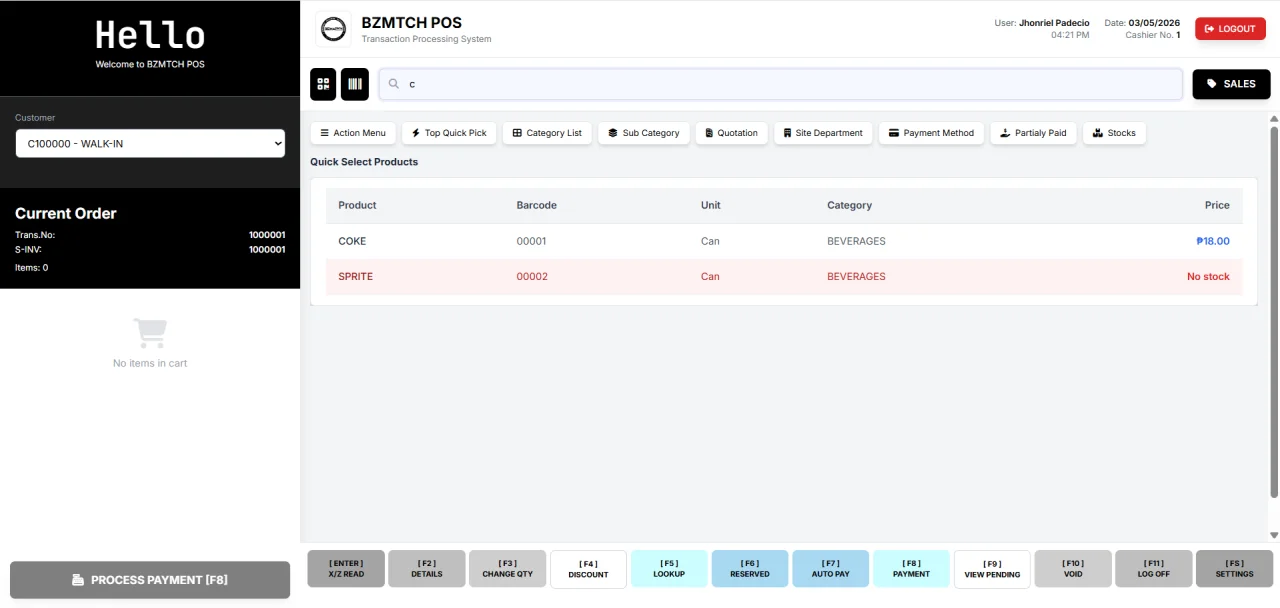Activate the barcode scanner icon

[x=355, y=84]
